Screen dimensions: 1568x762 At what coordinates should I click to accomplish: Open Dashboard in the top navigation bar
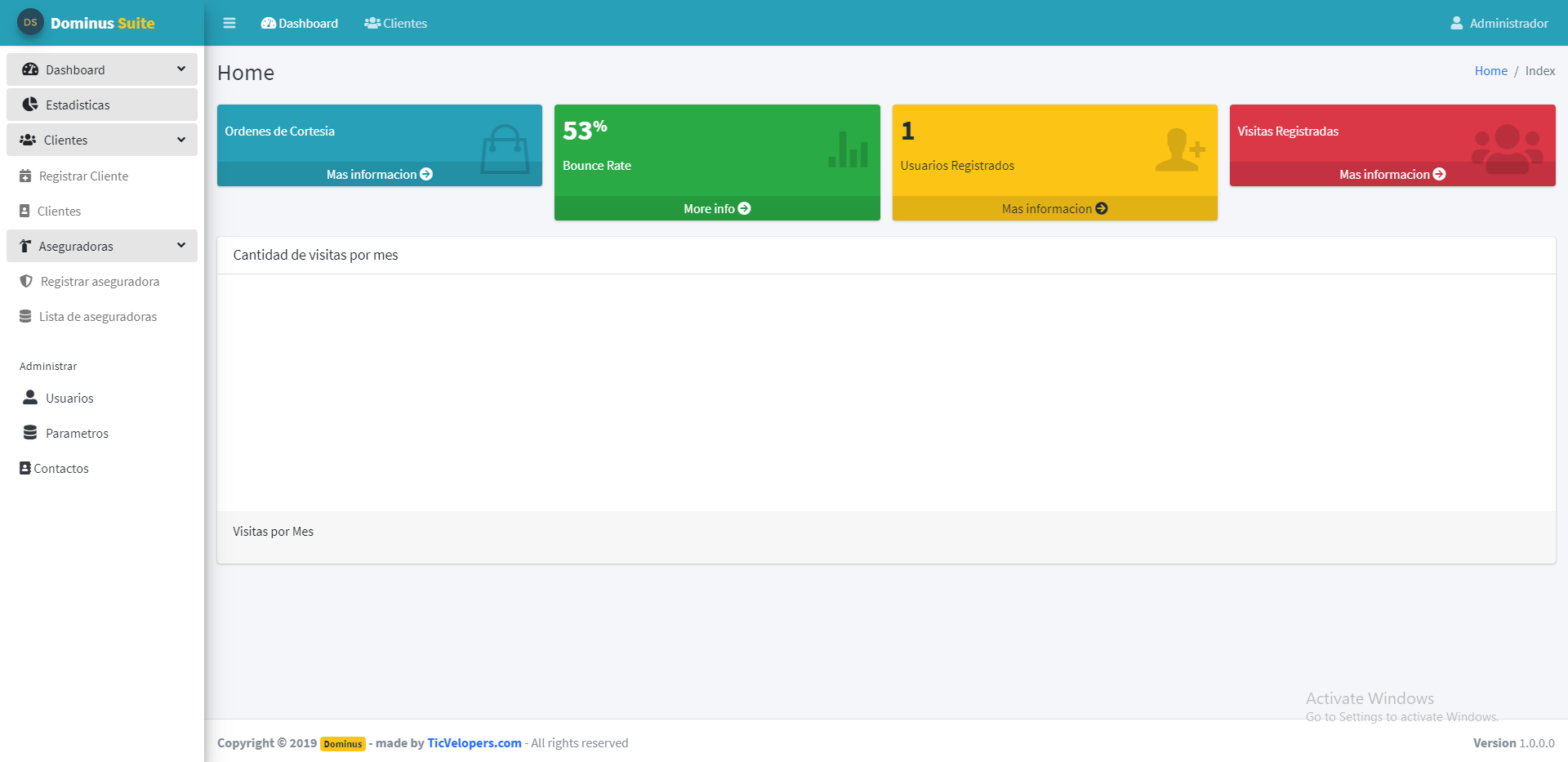pyautogui.click(x=300, y=23)
